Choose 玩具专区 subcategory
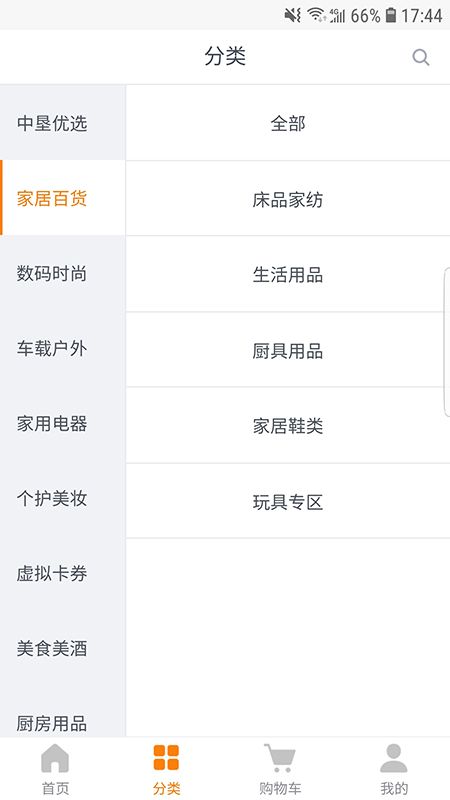450x800 pixels. click(x=288, y=502)
